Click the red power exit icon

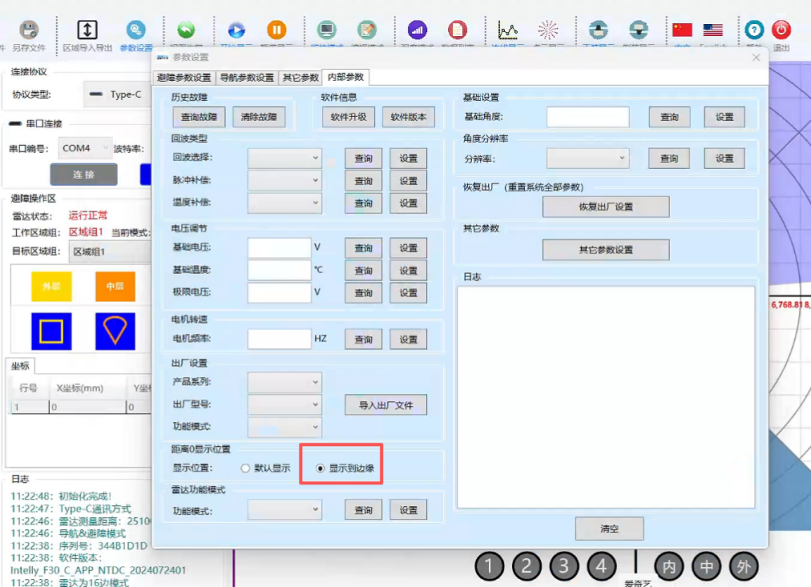[x=781, y=30]
